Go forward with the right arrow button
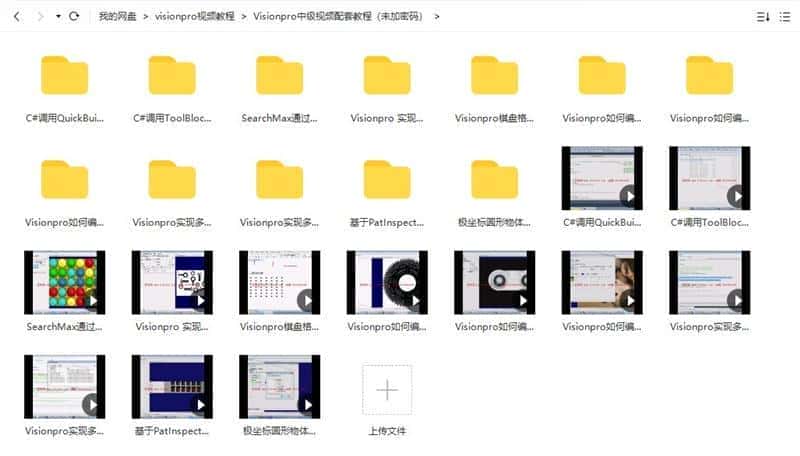 click(x=40, y=16)
